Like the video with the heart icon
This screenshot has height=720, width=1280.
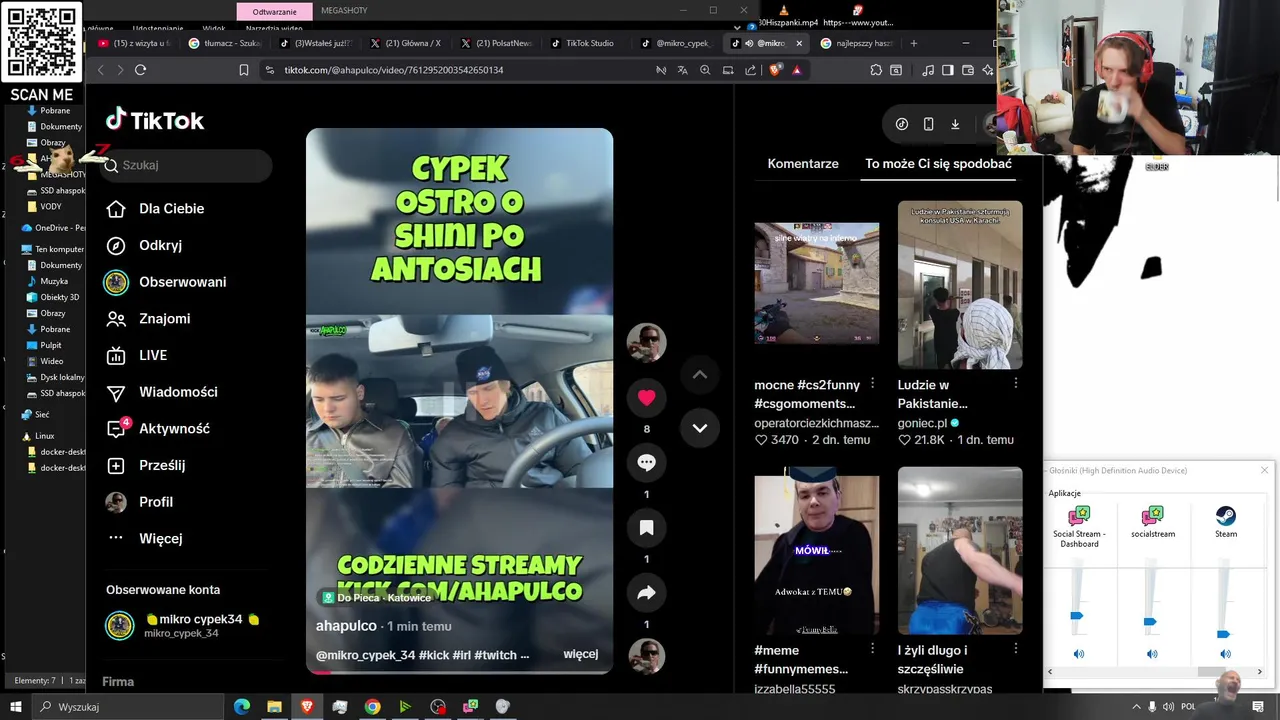click(x=646, y=398)
